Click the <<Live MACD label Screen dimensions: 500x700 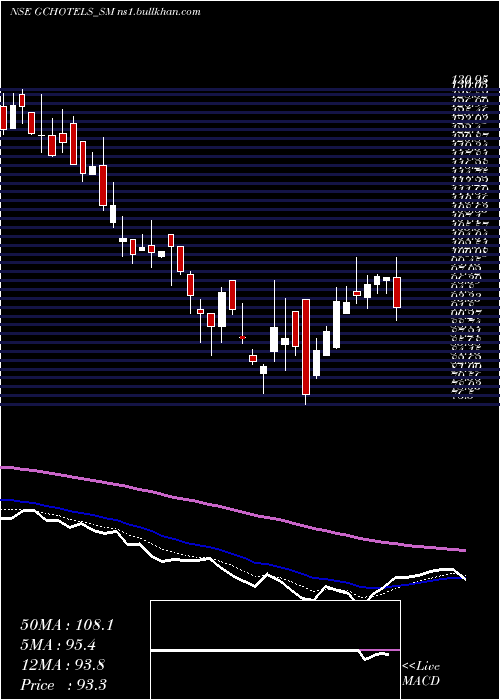(421, 674)
